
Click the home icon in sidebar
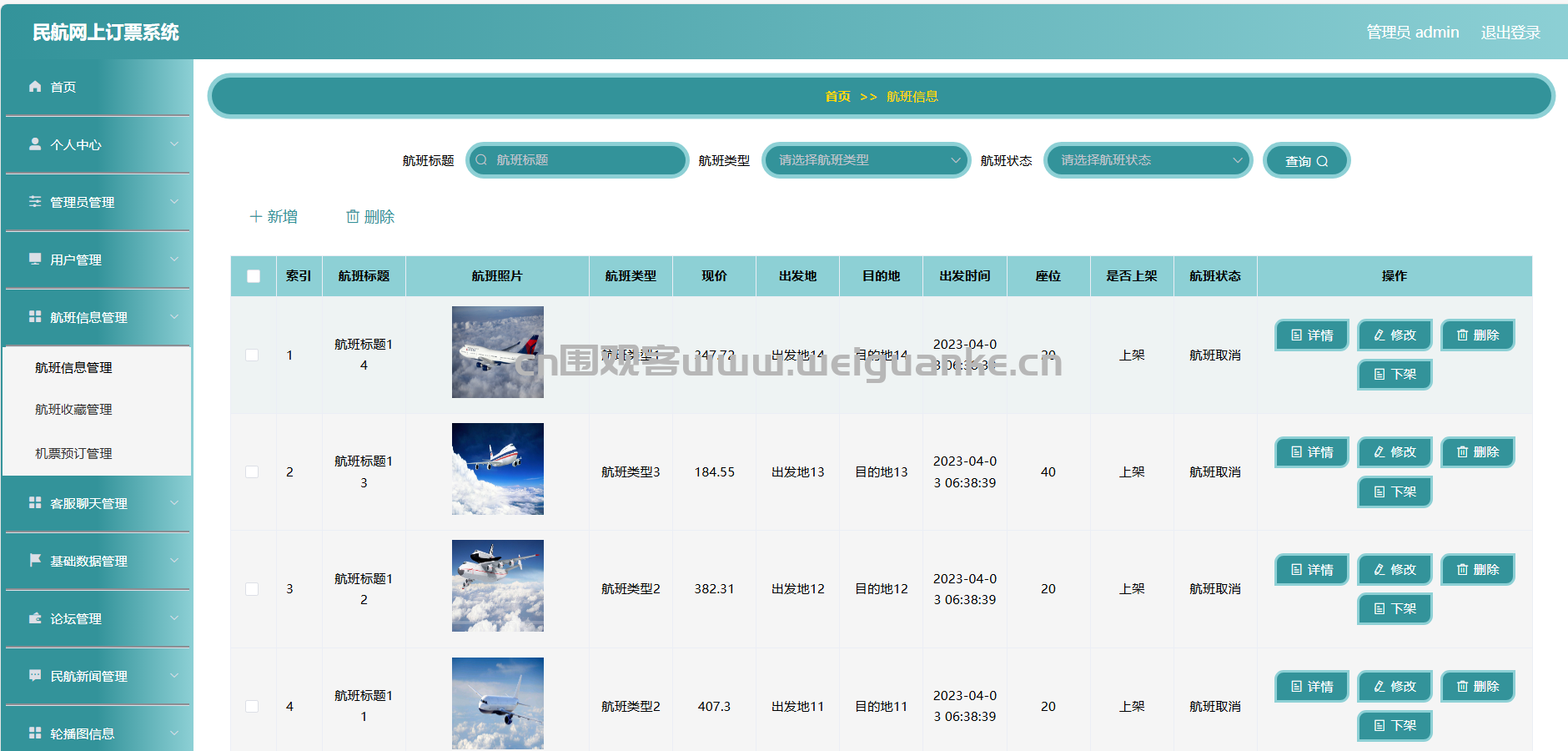pos(35,86)
